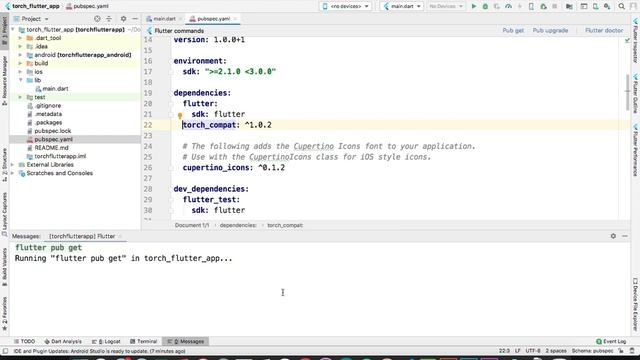Open the TODO tool window tab
The height and width of the screenshot is (360, 640).
tap(24, 341)
